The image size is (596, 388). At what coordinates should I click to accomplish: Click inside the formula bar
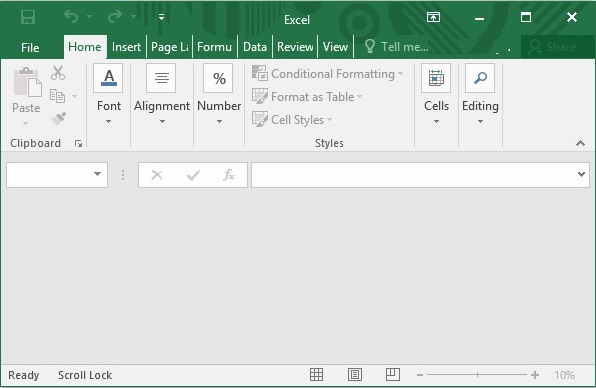click(x=413, y=175)
